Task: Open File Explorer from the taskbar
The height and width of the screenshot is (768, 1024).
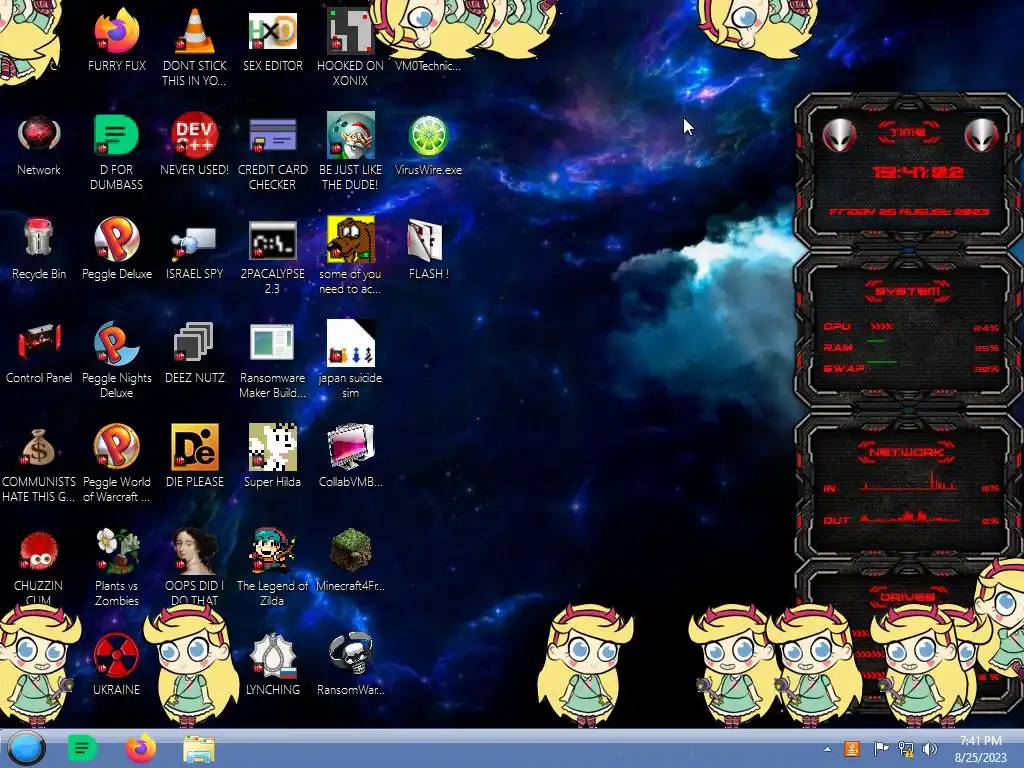Action: coord(199,749)
